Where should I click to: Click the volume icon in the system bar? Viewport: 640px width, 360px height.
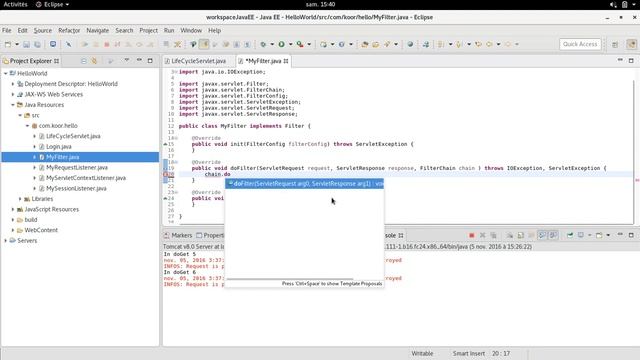(613, 4)
